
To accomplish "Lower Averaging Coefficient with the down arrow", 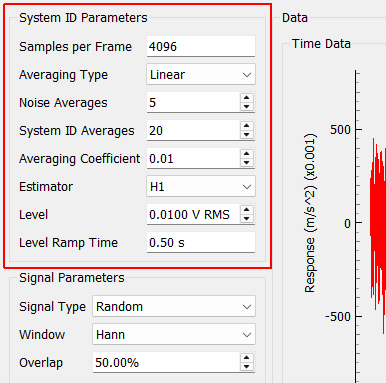I will pyautogui.click(x=247, y=163).
